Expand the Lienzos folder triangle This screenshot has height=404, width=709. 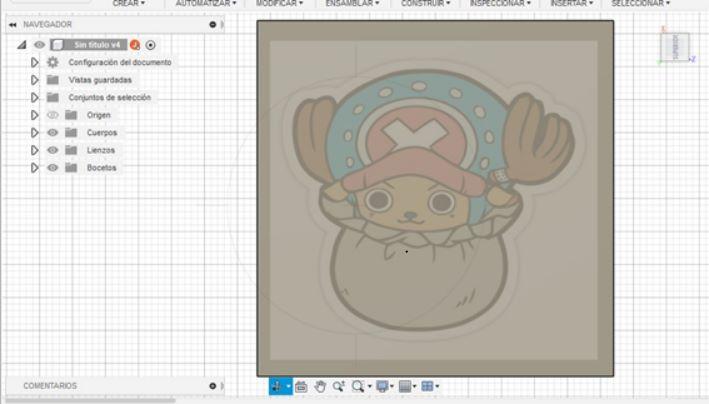tap(34, 150)
